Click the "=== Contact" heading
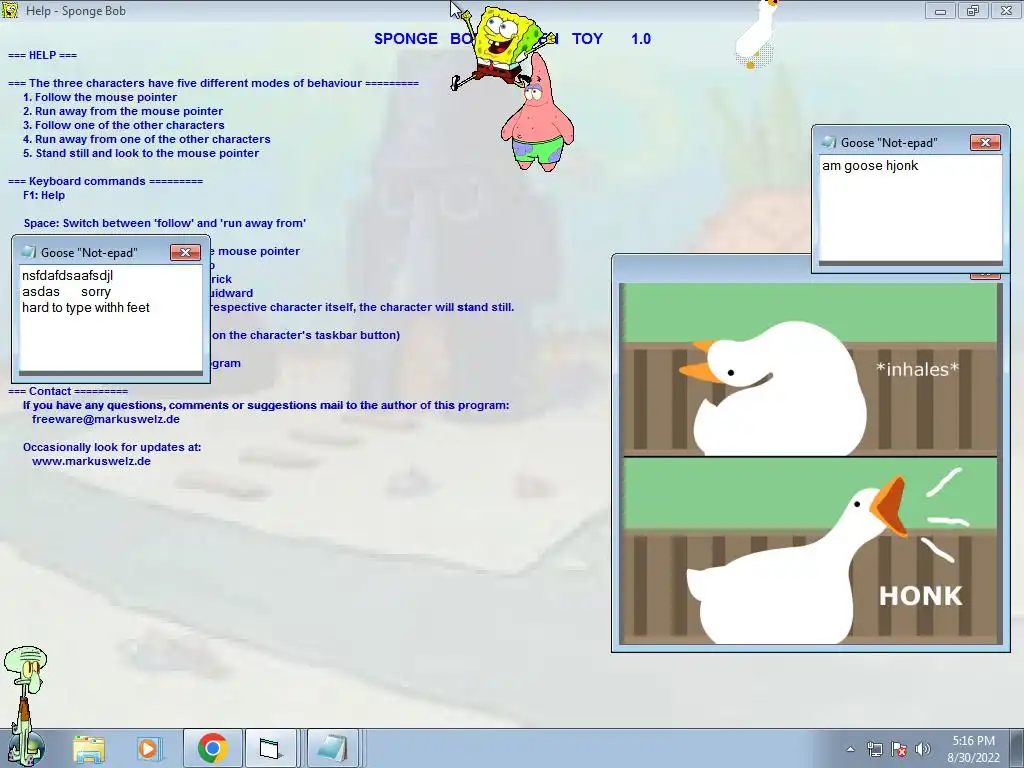1024x768 pixels. (x=68, y=391)
